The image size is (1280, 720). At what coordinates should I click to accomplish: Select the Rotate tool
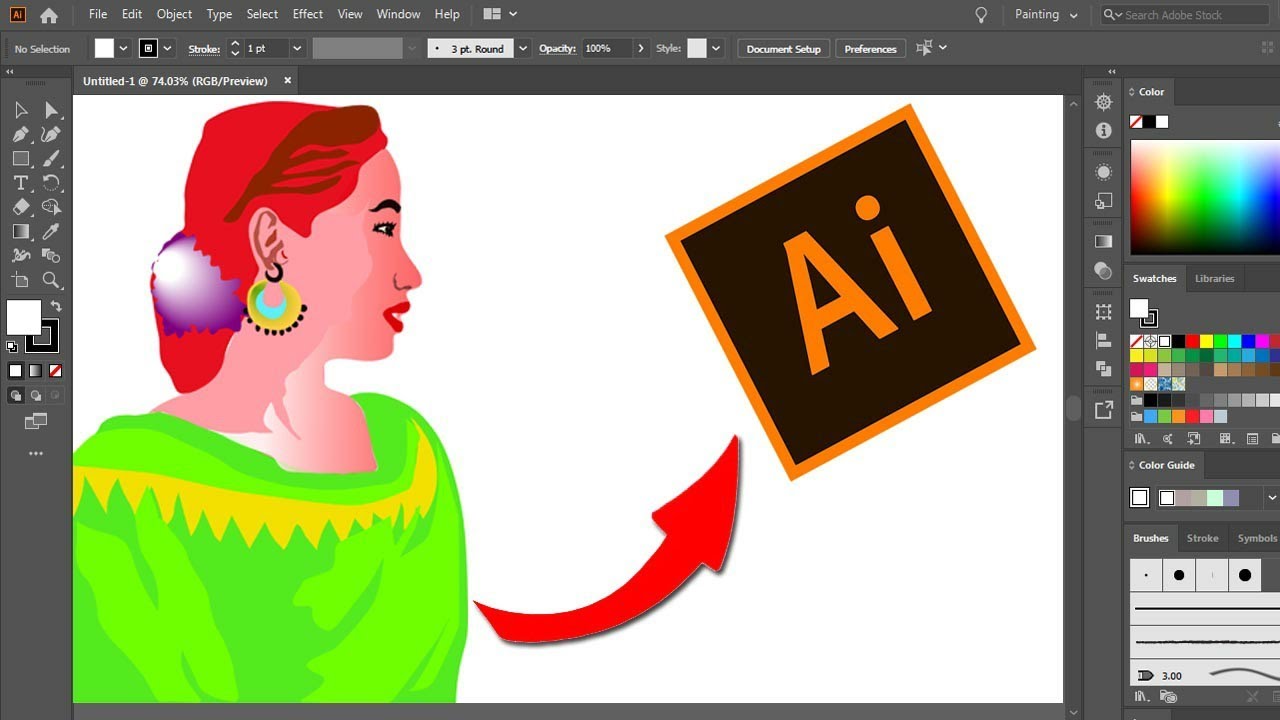pyautogui.click(x=51, y=183)
